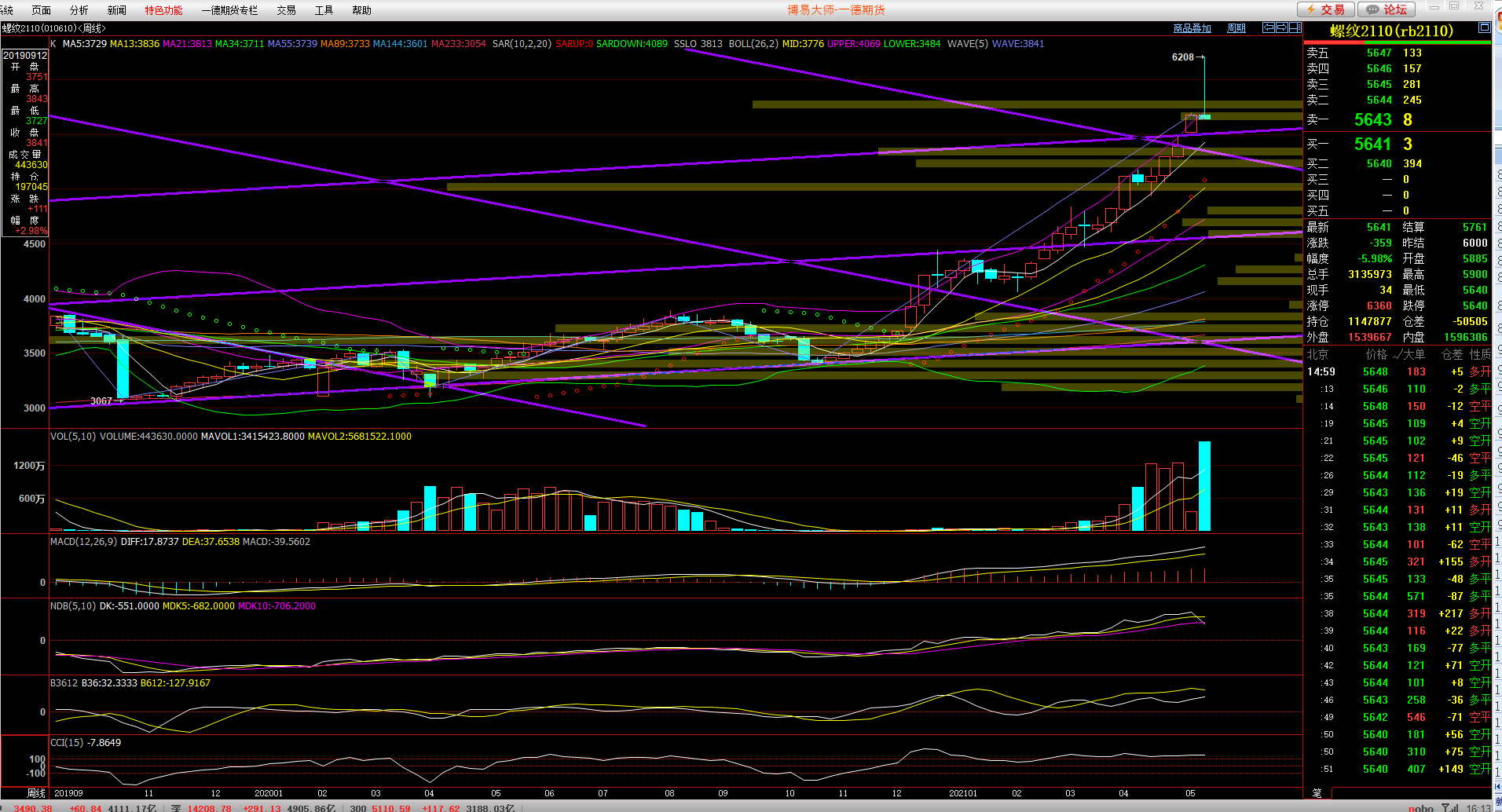Click the 卖一 price 5643
1502x812 pixels.
click(1372, 119)
